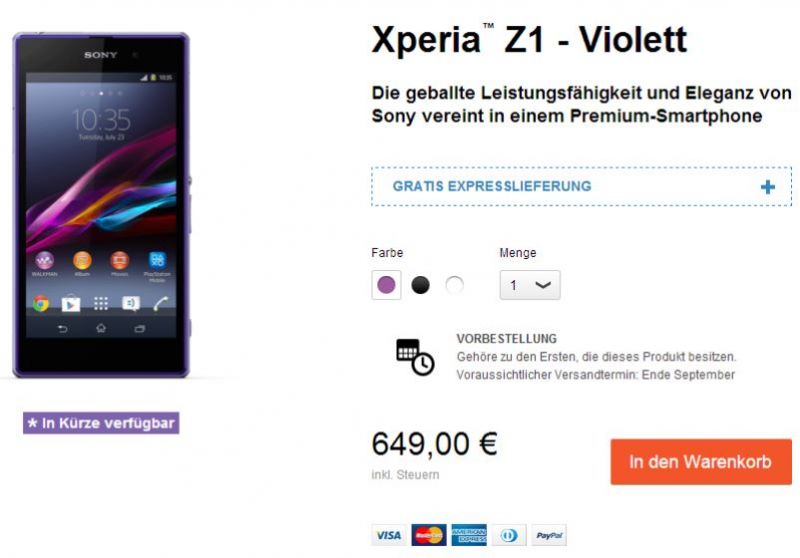Click the Xperia Z1 - Violett title
The height and width of the screenshot is (558, 800).
tap(530, 39)
